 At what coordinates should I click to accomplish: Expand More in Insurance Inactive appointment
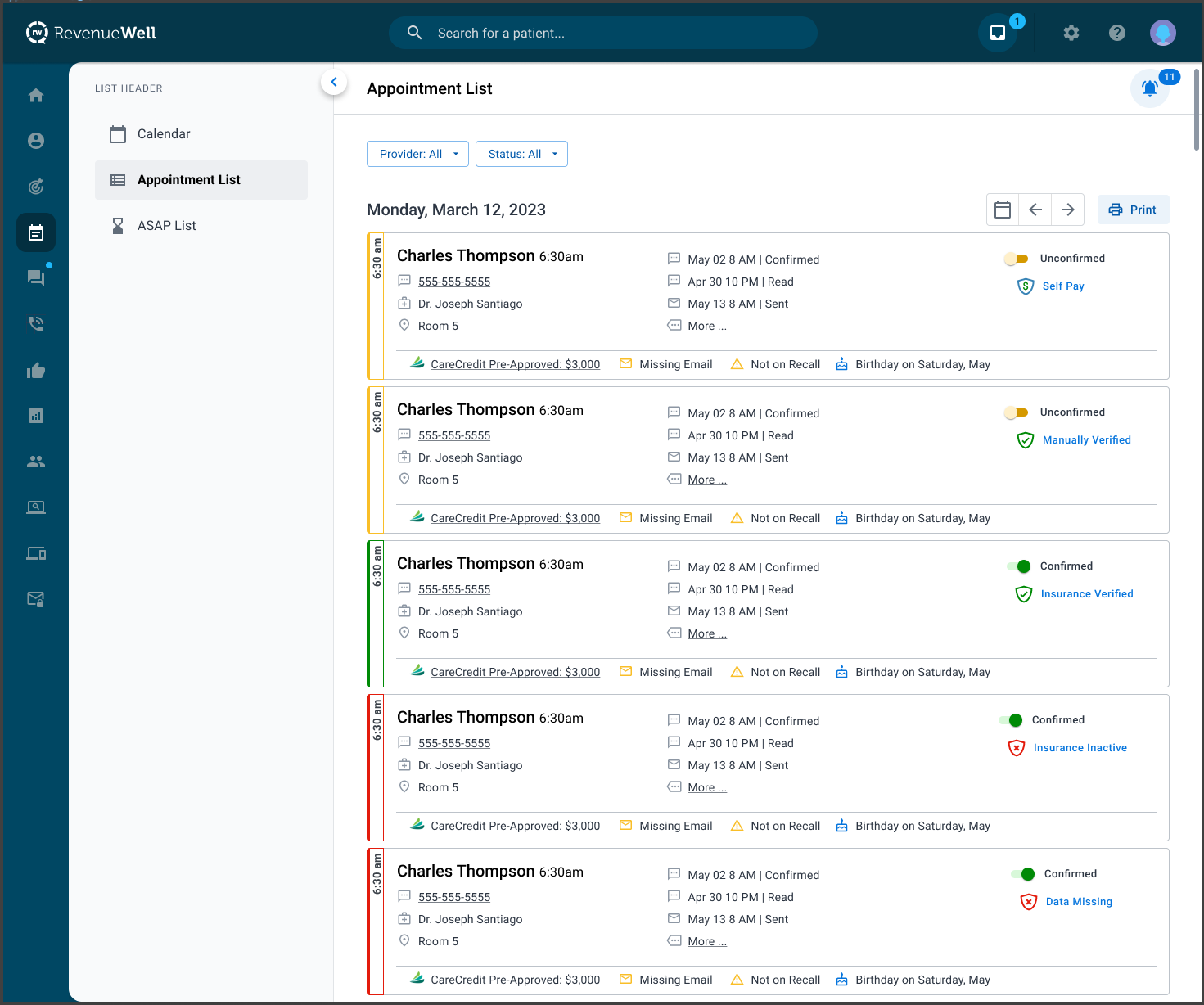pos(707,787)
